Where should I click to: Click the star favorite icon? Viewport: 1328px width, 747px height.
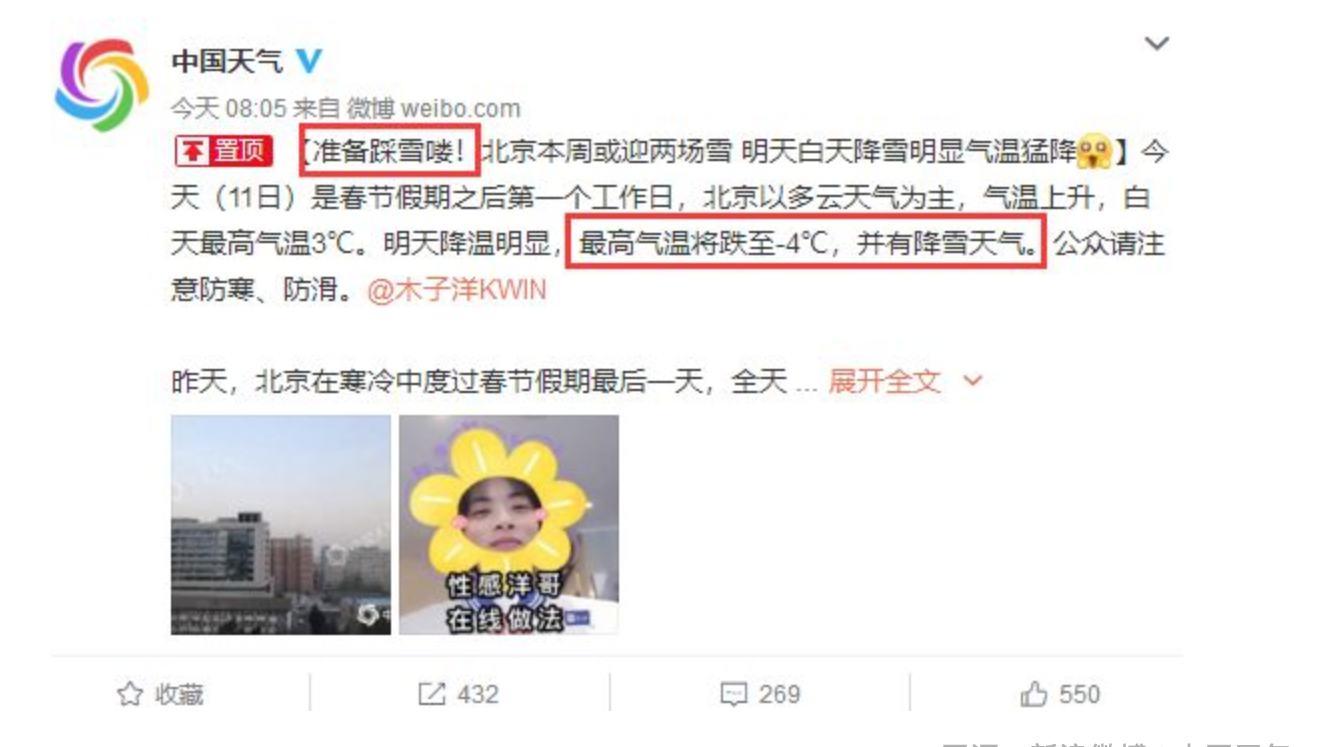(130, 694)
